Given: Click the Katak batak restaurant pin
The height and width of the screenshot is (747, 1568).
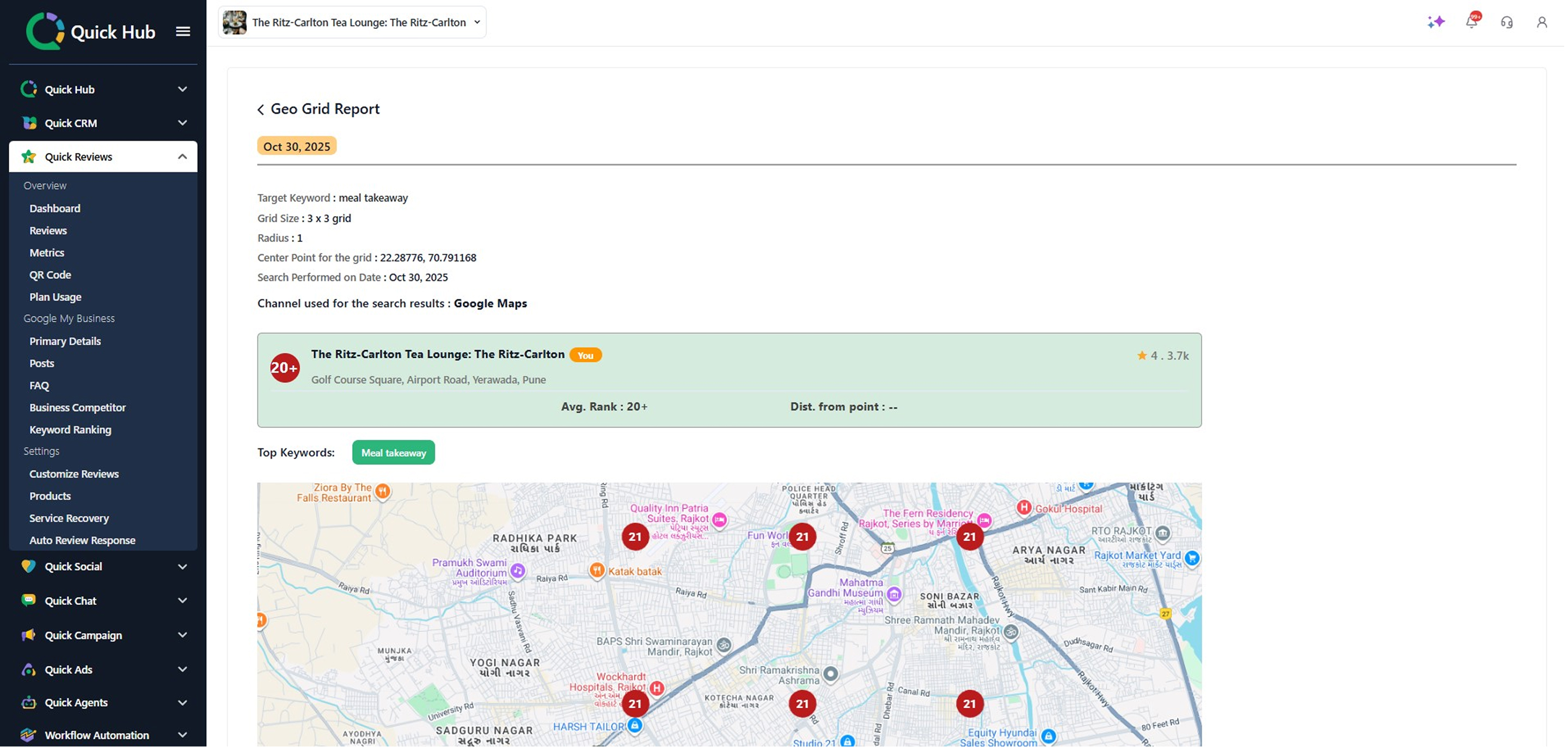Looking at the screenshot, I should [597, 571].
